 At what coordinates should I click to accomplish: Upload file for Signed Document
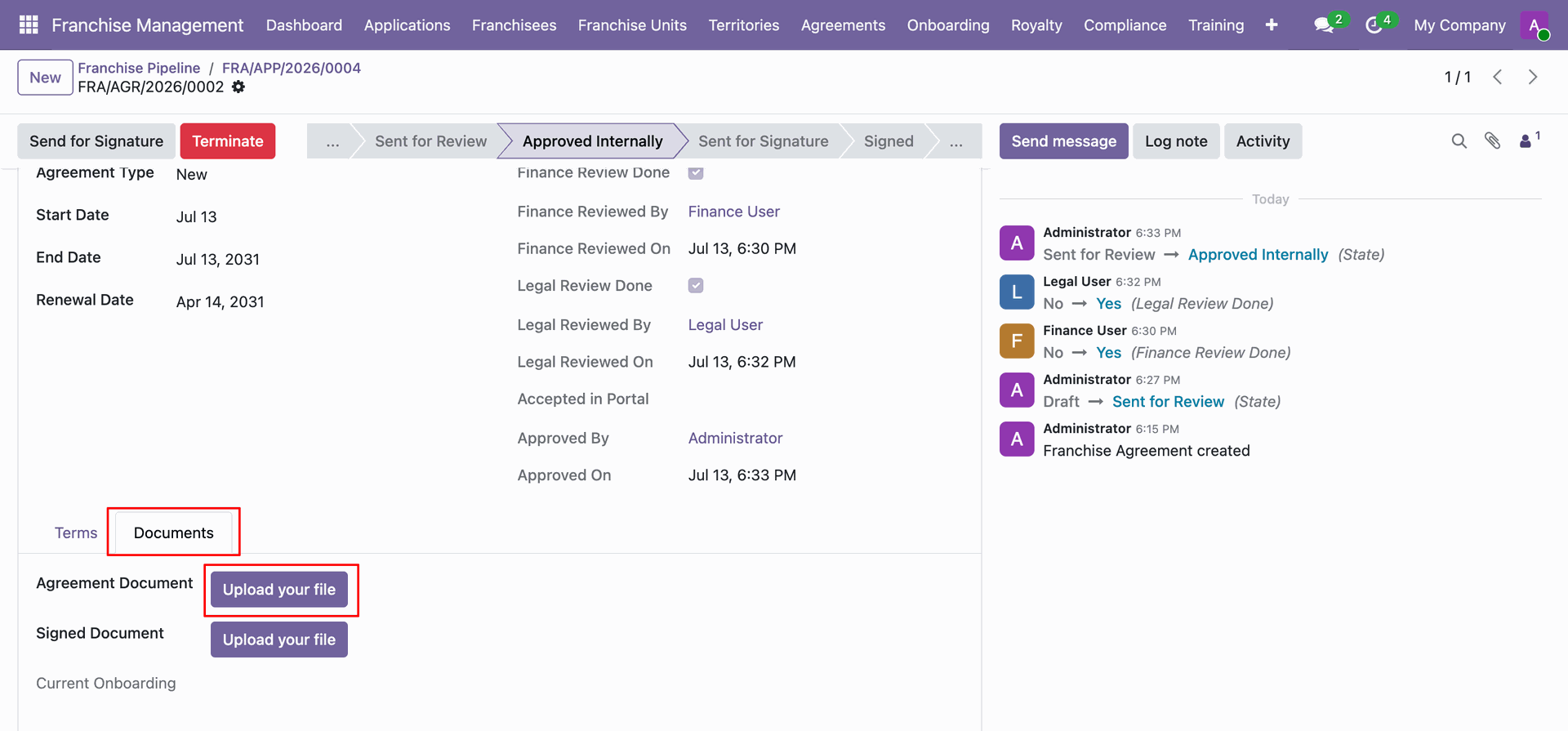click(x=279, y=640)
